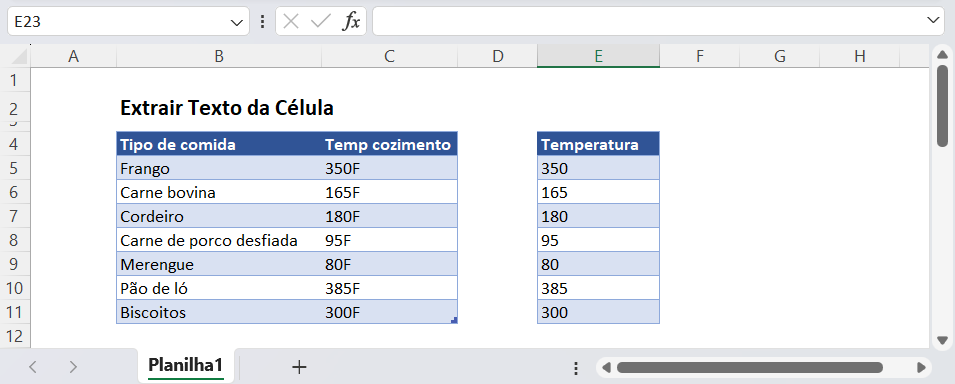Click the three-dot handle beside Name Box

coord(263,22)
